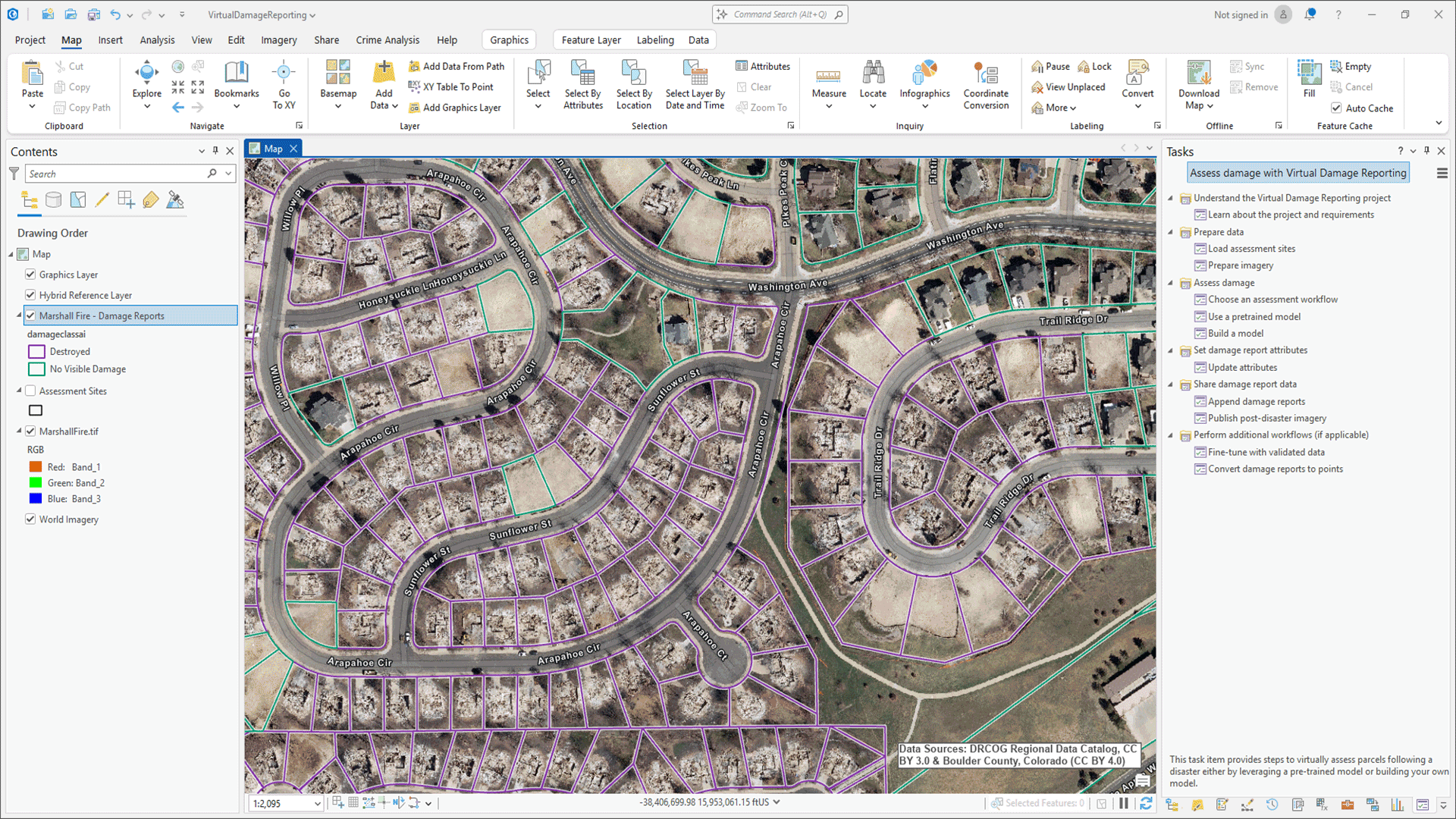1456x819 pixels.
Task: Click the Destroyed purple symbol swatch
Action: pyautogui.click(x=36, y=352)
